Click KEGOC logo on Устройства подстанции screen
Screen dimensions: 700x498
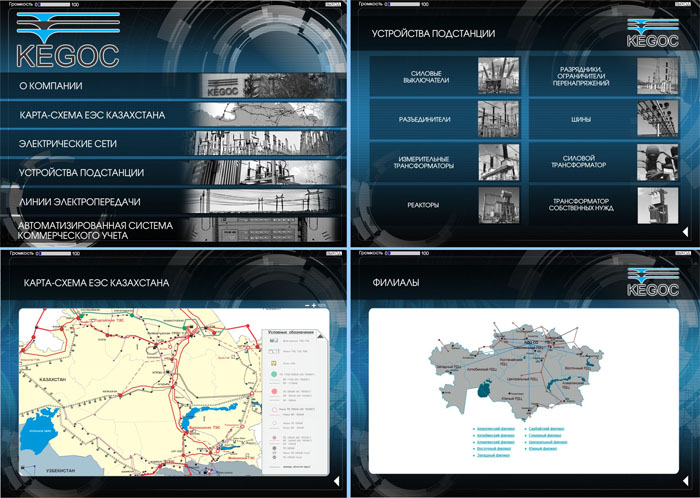[653, 33]
